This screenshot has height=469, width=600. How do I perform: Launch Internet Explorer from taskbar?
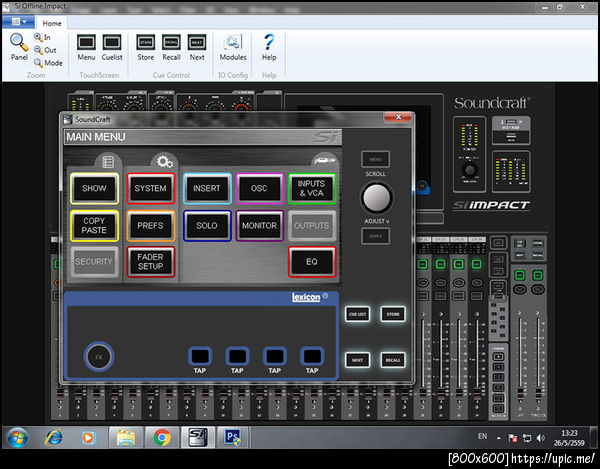tap(54, 437)
